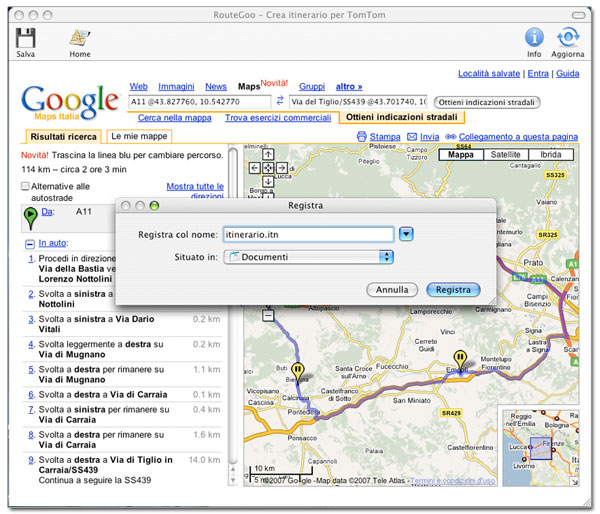Collapse the In auto directions section
600x514 pixels.
coord(30,244)
